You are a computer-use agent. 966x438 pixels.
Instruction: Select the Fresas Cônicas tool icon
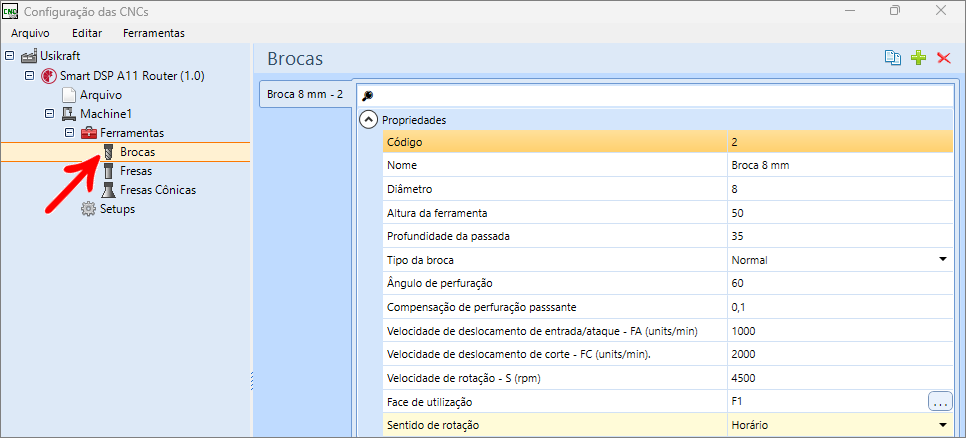pyautogui.click(x=109, y=190)
